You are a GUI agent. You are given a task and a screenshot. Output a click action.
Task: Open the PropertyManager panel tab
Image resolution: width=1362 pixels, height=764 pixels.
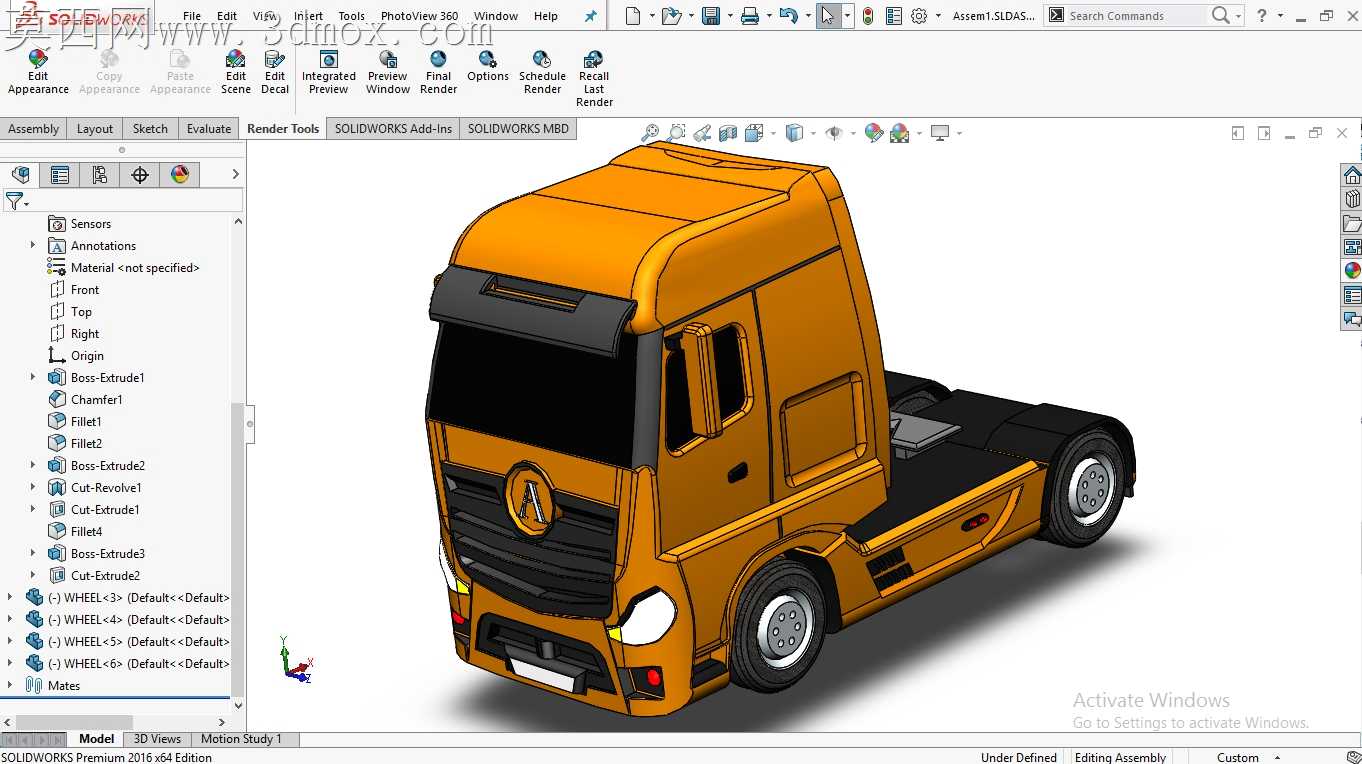tap(60, 175)
